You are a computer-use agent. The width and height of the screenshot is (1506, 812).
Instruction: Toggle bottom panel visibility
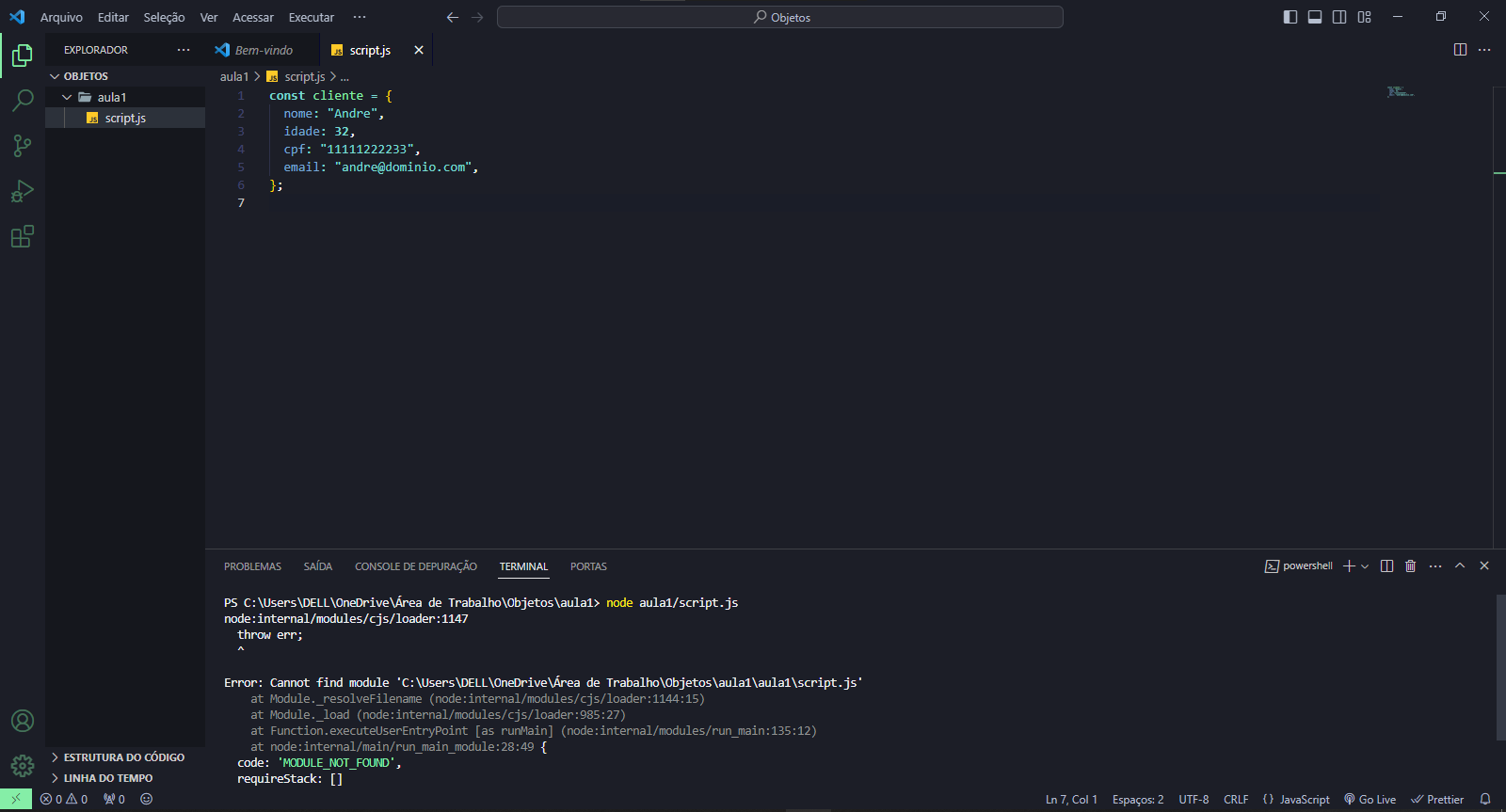pos(1315,17)
